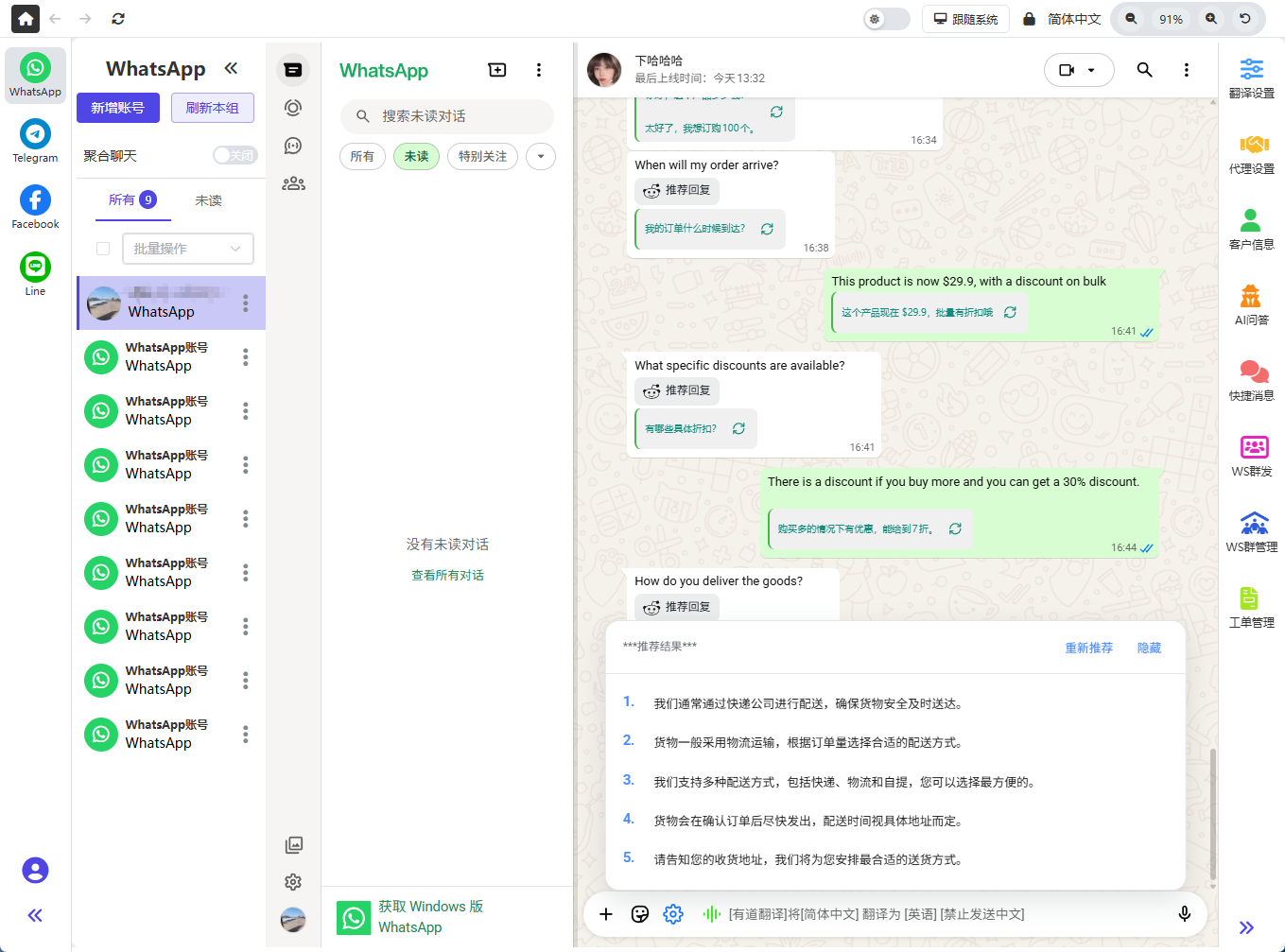The width and height of the screenshot is (1285, 952).
Task: Click the 搜索未读对话 search field
Action: point(446,116)
